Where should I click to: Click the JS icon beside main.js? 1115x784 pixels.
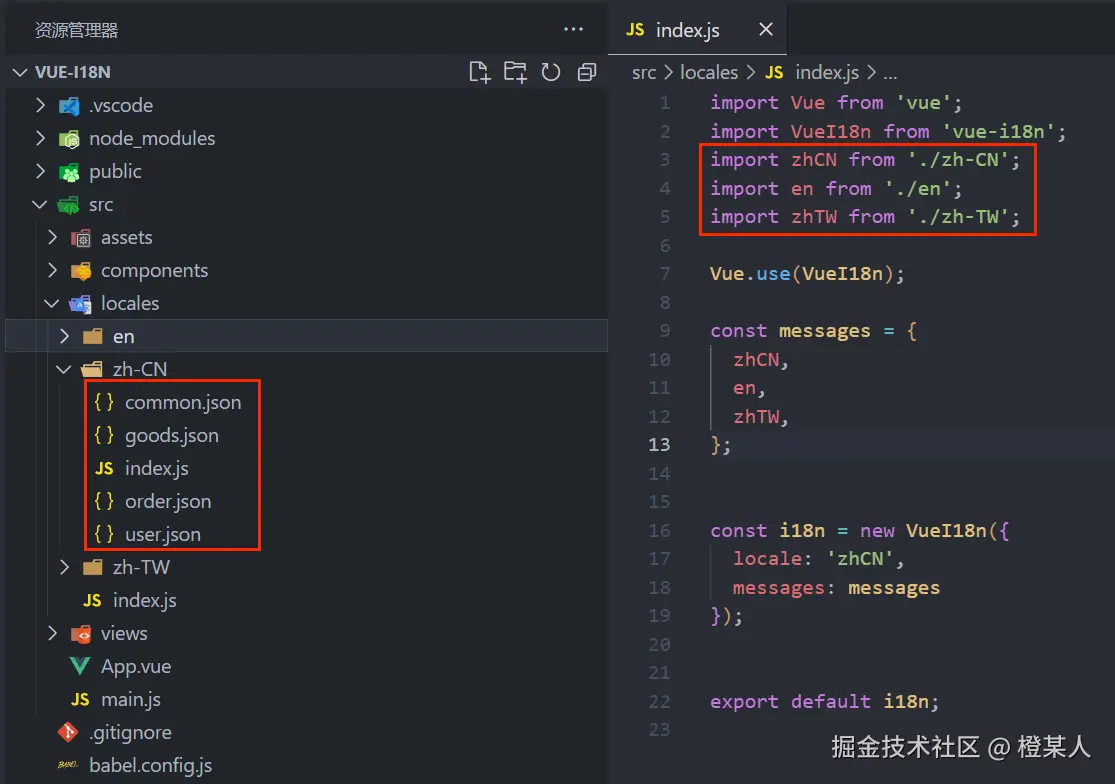point(80,699)
